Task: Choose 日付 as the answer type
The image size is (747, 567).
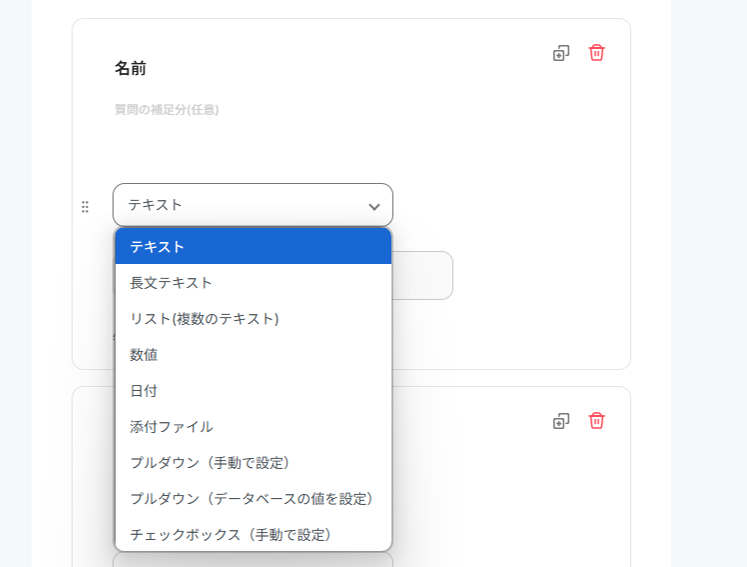Action: click(x=252, y=391)
